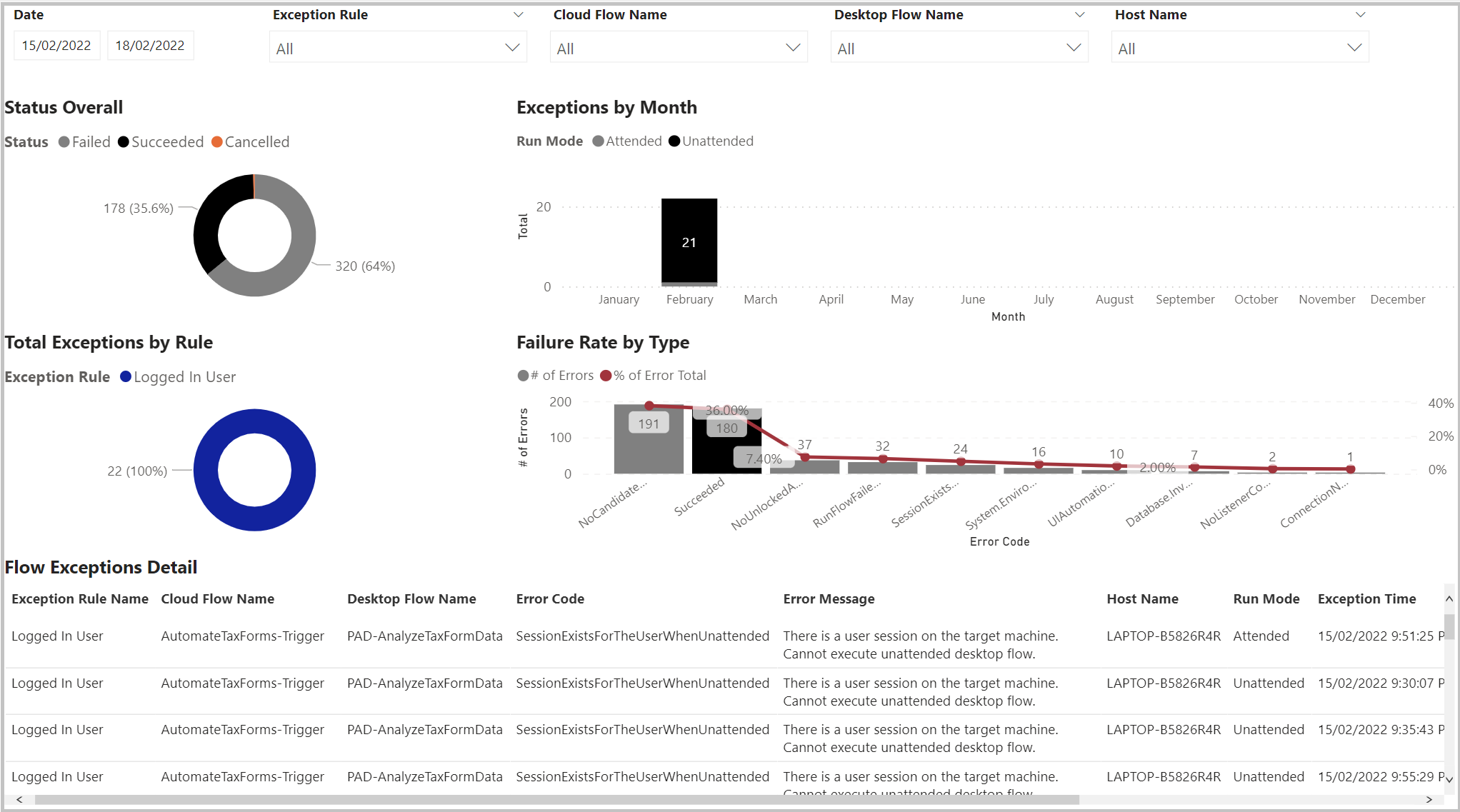Select the Host Name dropdown menu
The width and height of the screenshot is (1460, 812).
pos(1239,46)
